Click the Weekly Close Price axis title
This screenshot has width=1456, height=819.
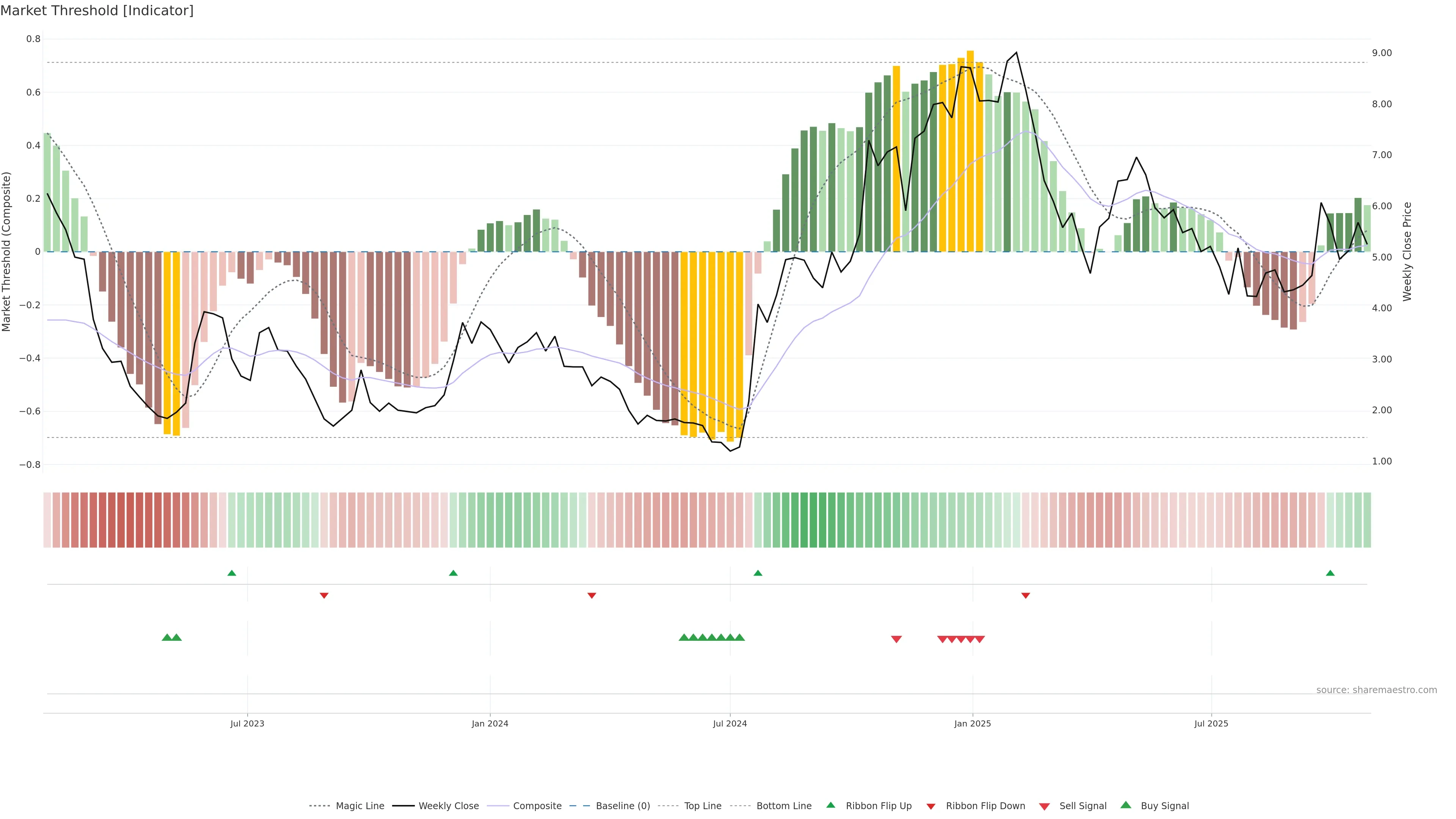[1407, 251]
